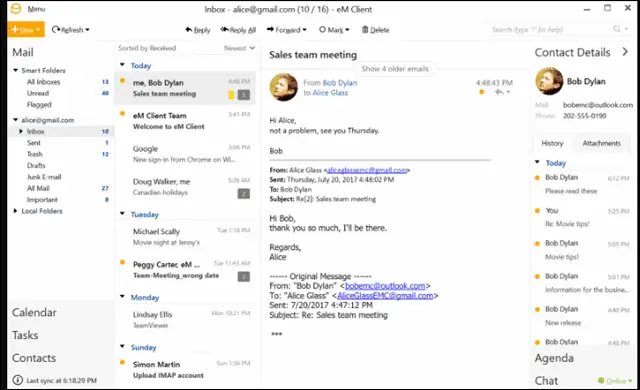
Task: Collapse the Monday message group
Action: click(122, 297)
